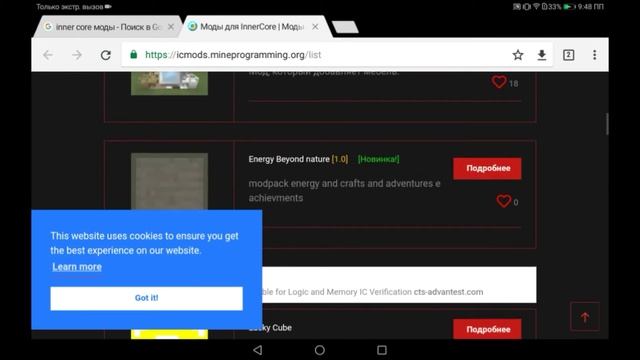Close the 'Моды для InnerCore' tab
Screen dimensions: 640x360
coord(315,27)
